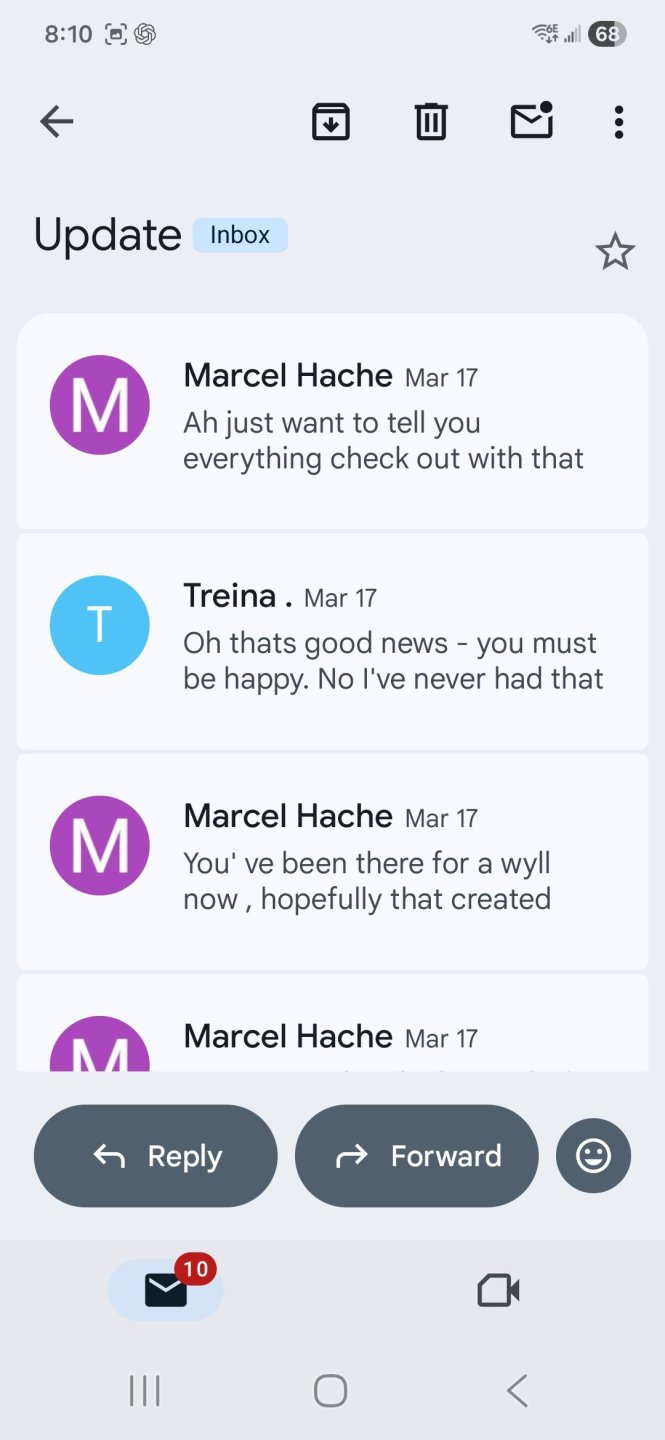Expand Marcel Hache's 'You've been there' message
665x1440 pixels.
pyautogui.click(x=367, y=860)
